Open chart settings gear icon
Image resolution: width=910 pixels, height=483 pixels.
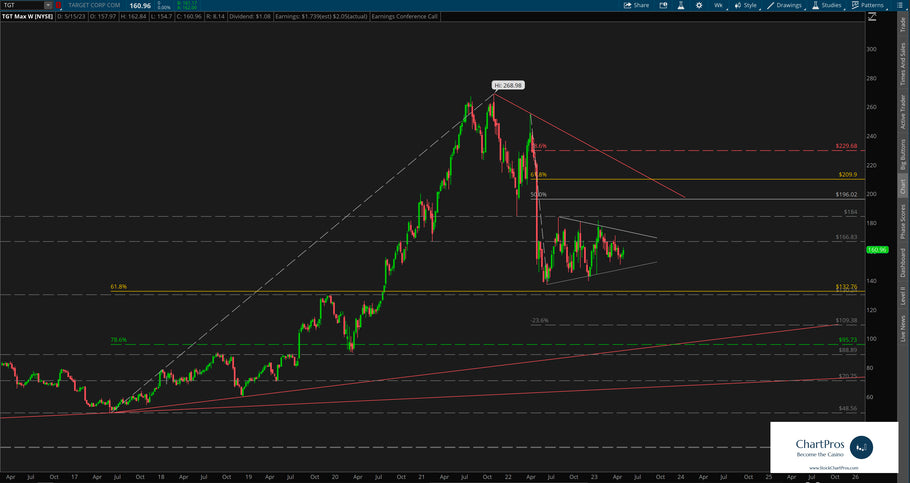pos(699,5)
